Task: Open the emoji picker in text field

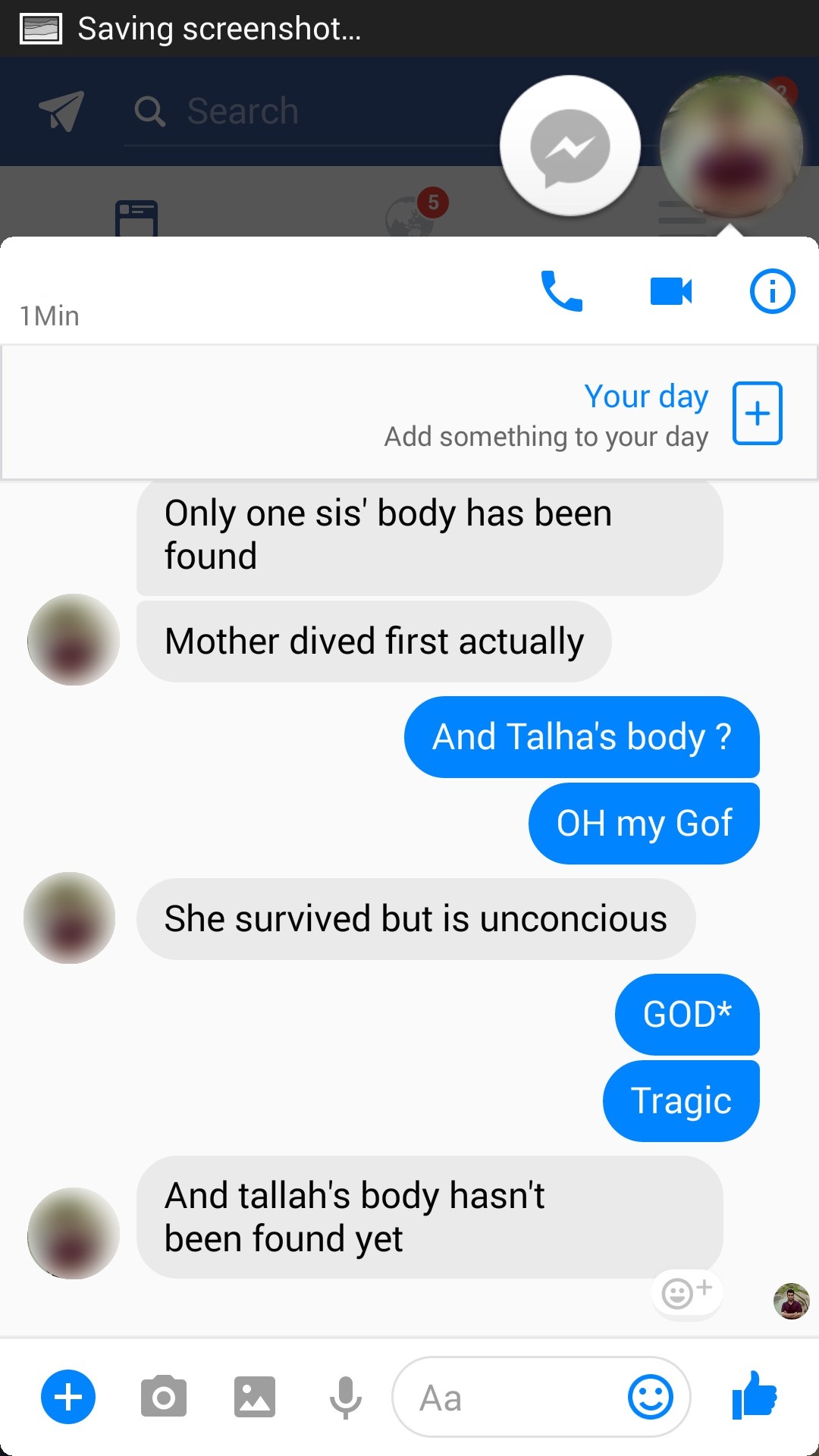Action: coord(651,1397)
